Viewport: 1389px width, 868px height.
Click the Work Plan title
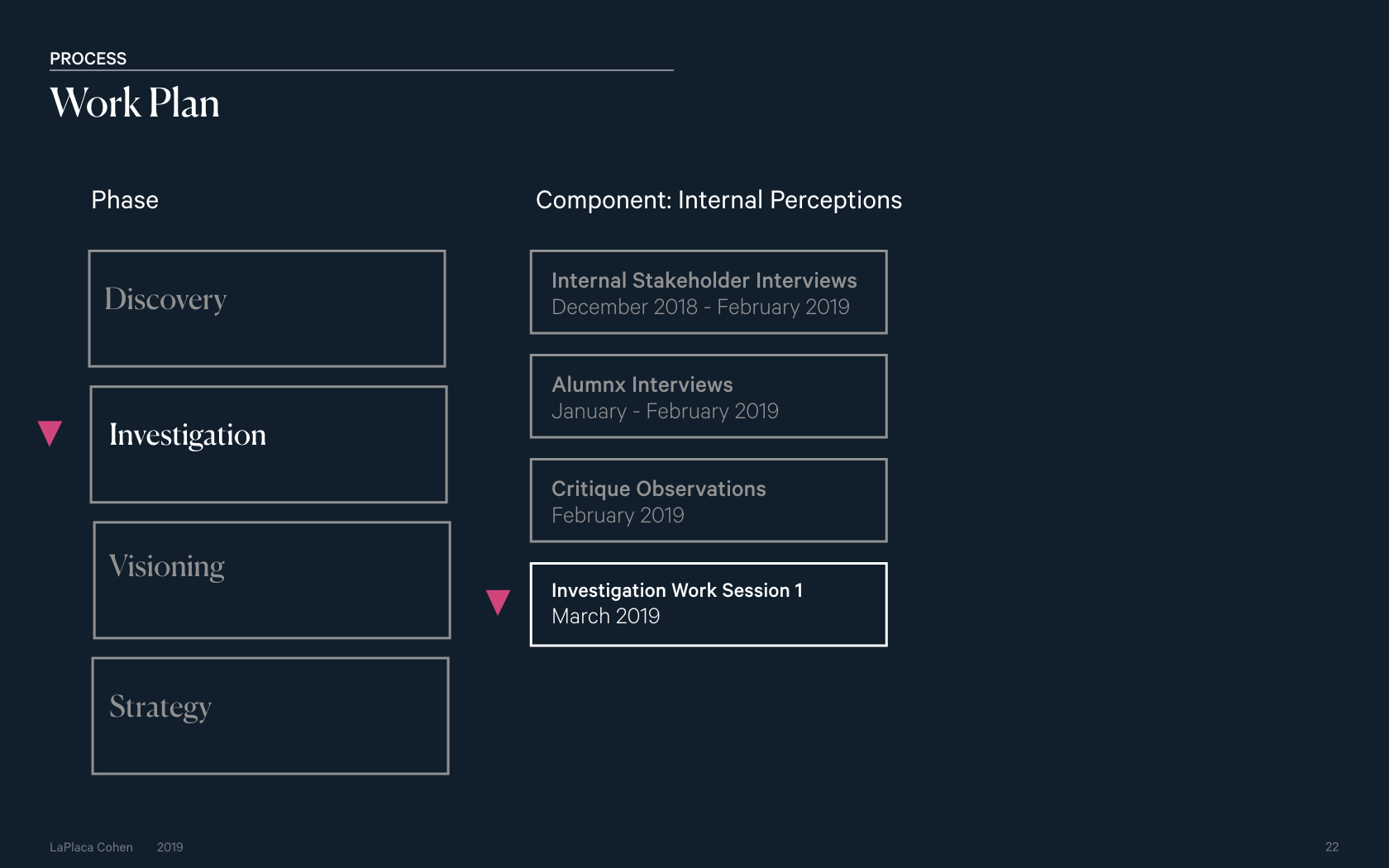click(x=135, y=103)
